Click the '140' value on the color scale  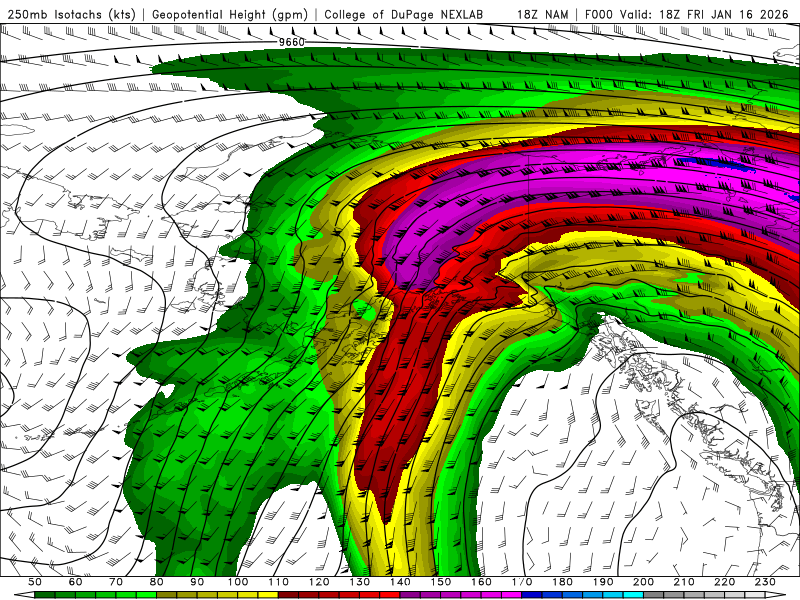[400, 582]
